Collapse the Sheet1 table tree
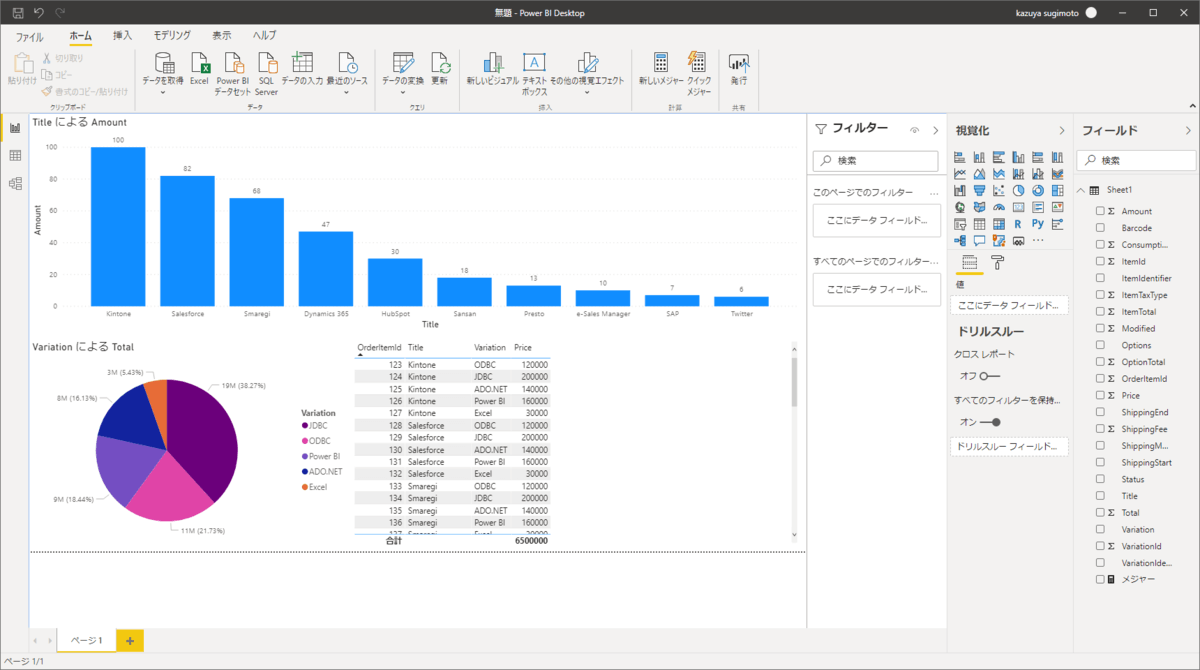 [x=1081, y=190]
